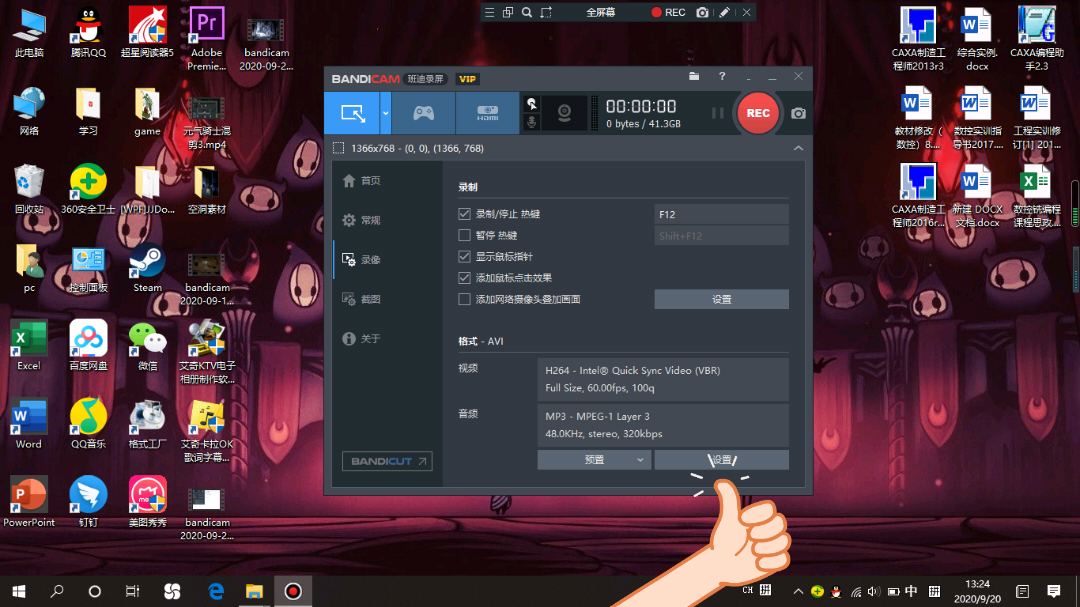
Task: Select the 回收站 recycle bin icon
Action: 29,189
